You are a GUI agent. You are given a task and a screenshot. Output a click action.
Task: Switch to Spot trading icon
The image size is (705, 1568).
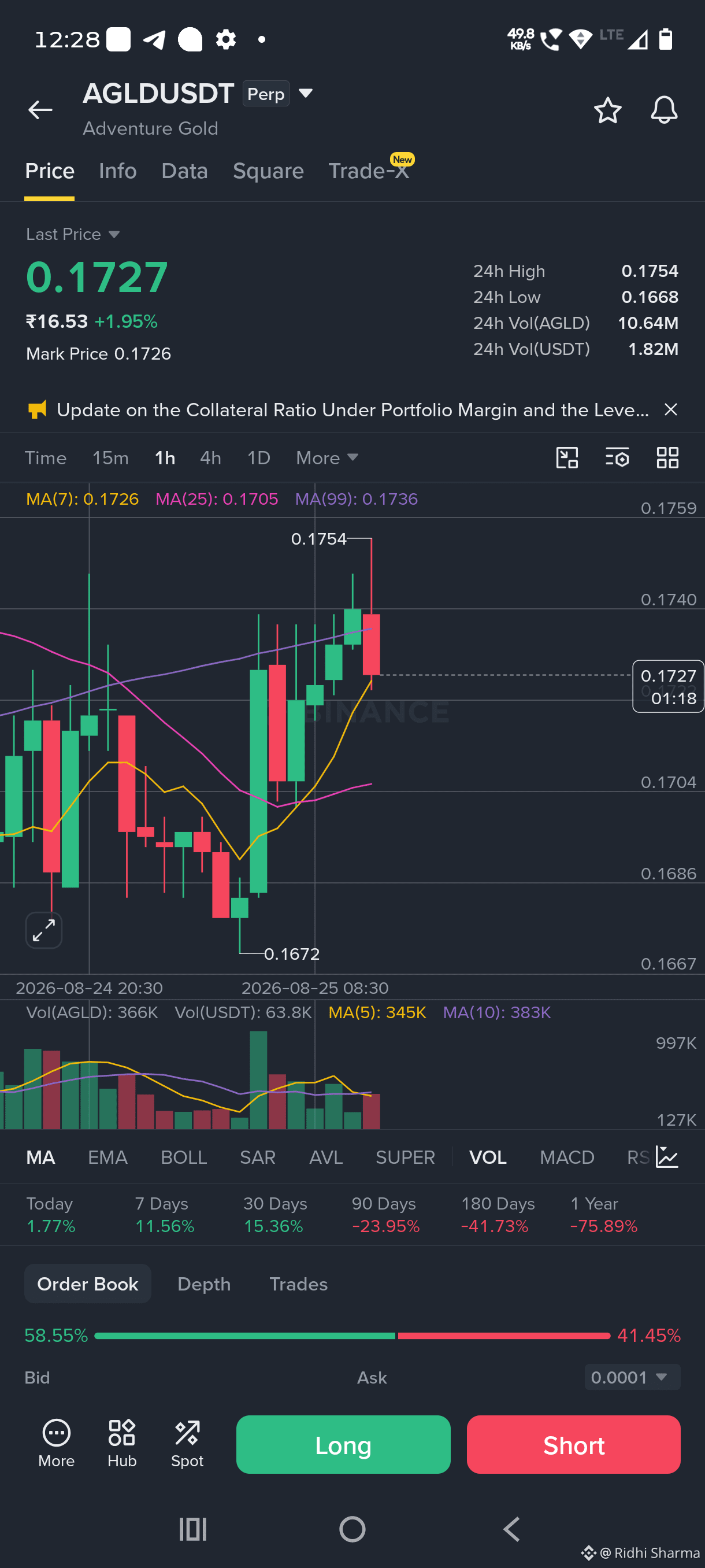[x=187, y=1444]
